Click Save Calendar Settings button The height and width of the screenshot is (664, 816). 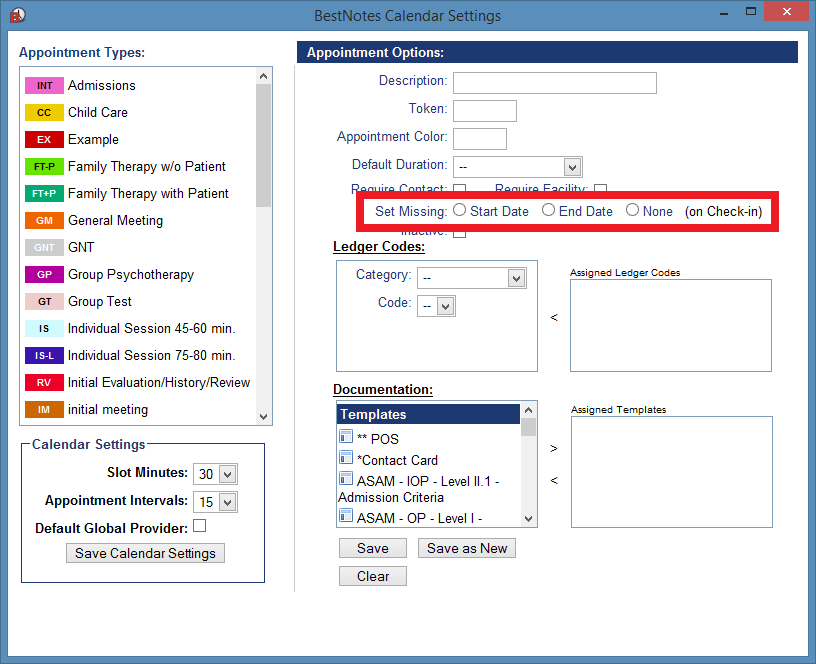tap(145, 553)
